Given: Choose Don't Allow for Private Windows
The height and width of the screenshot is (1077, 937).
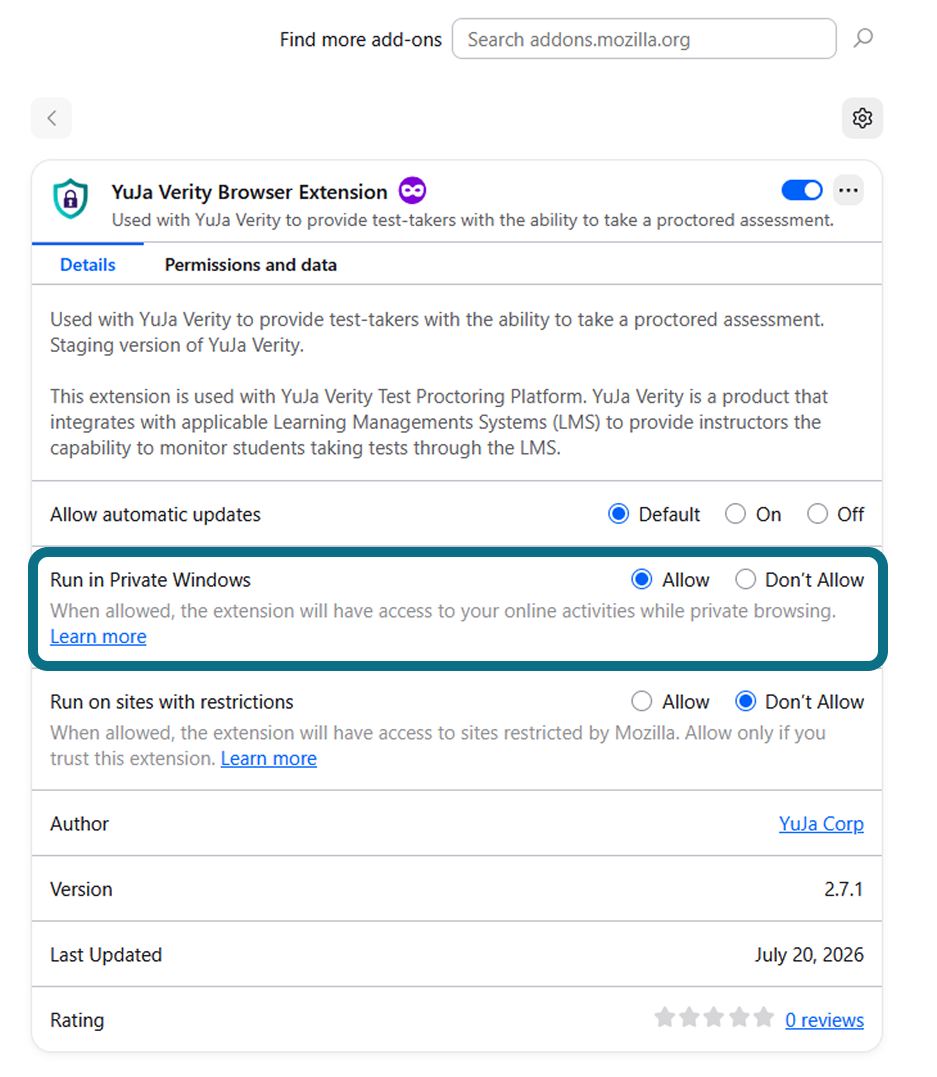Looking at the screenshot, I should [x=745, y=580].
